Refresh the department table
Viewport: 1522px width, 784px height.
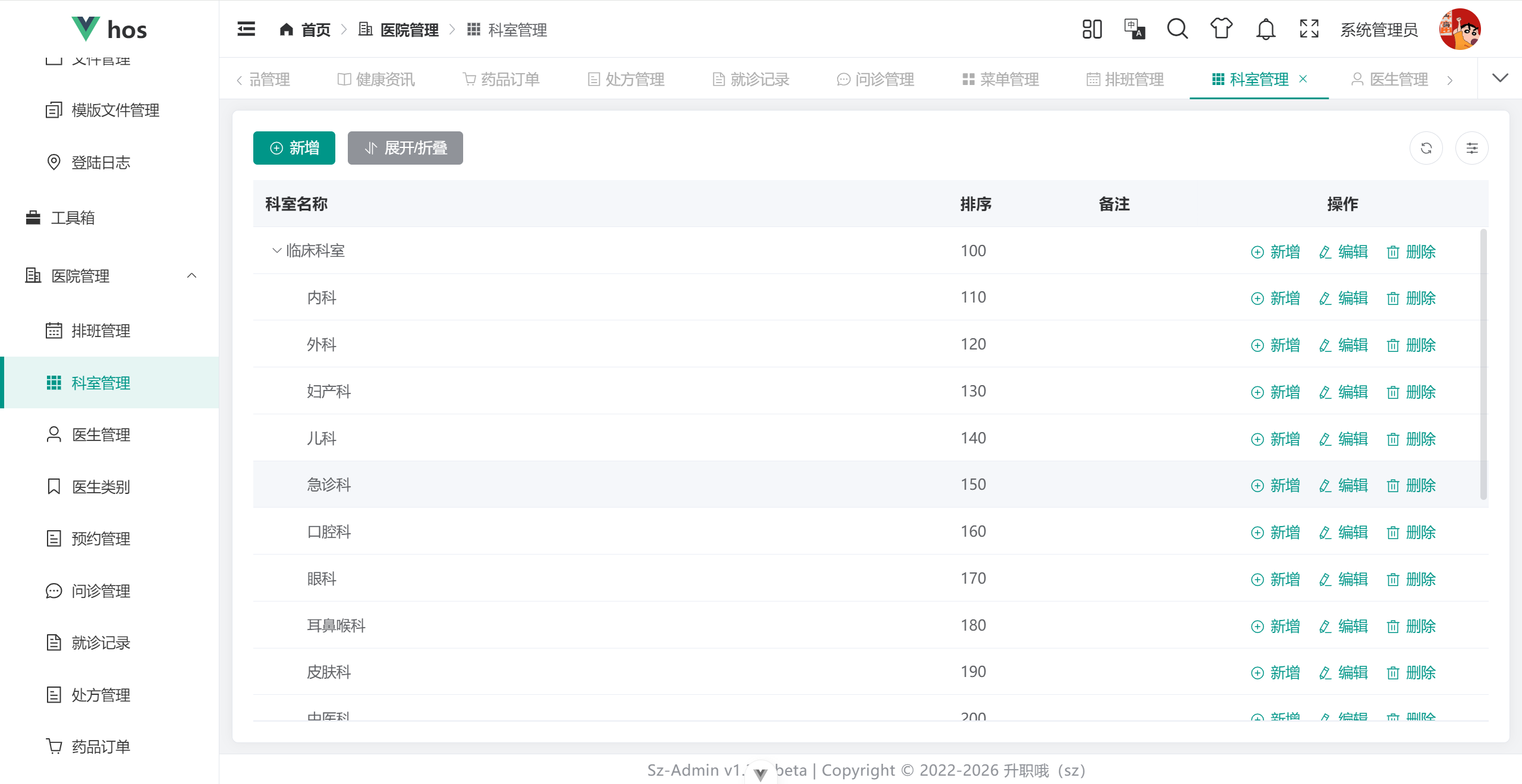click(x=1426, y=148)
